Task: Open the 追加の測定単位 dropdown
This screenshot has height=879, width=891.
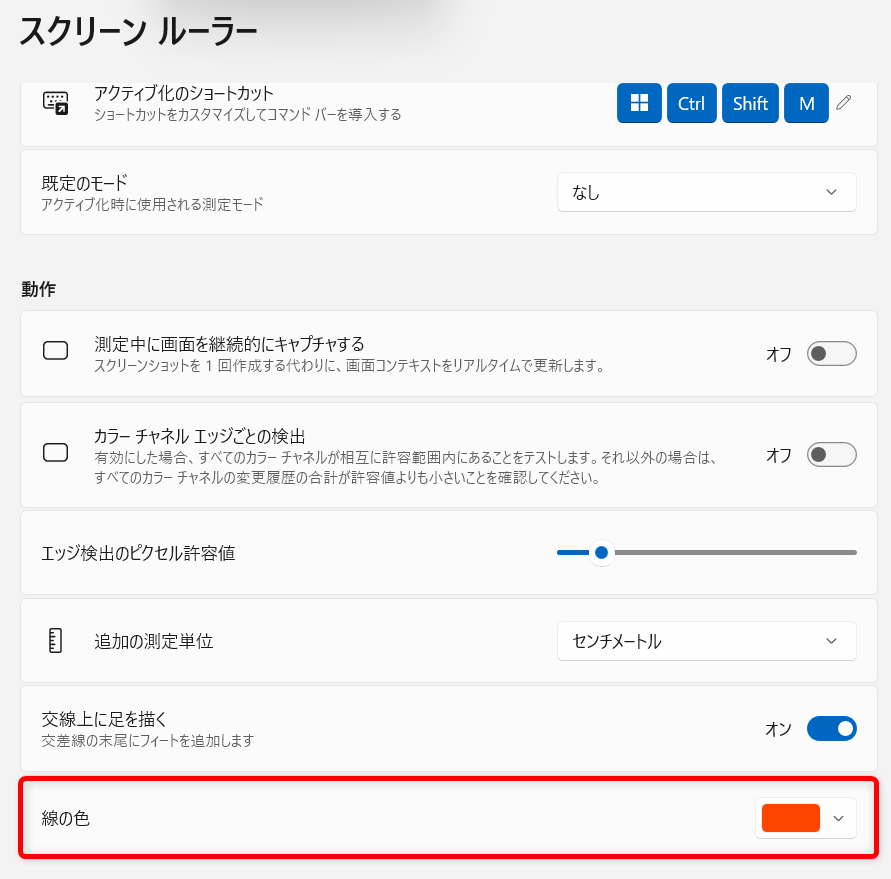Action: [x=706, y=641]
